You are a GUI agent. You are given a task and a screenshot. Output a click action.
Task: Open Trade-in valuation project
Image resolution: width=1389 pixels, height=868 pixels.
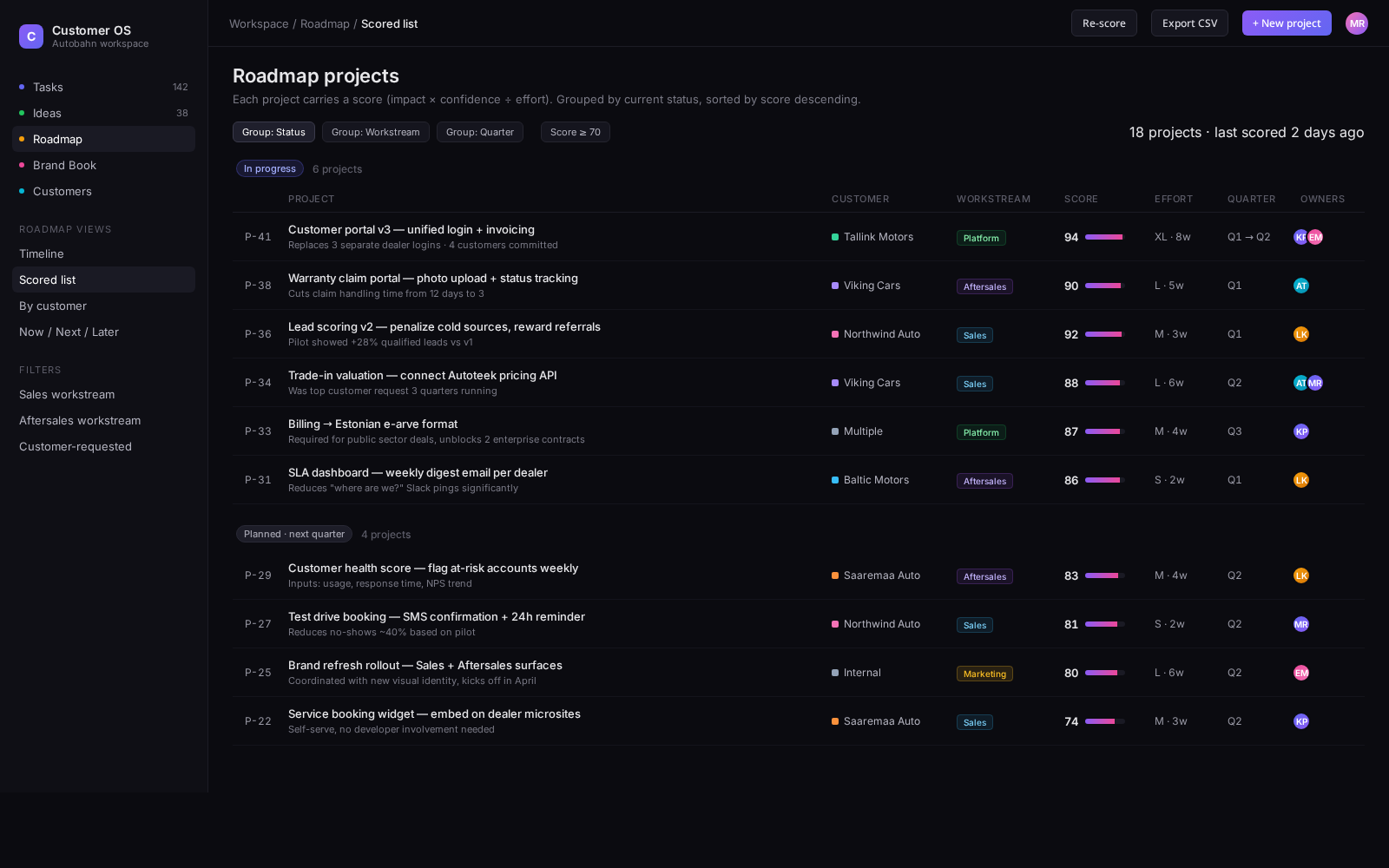tap(423, 375)
